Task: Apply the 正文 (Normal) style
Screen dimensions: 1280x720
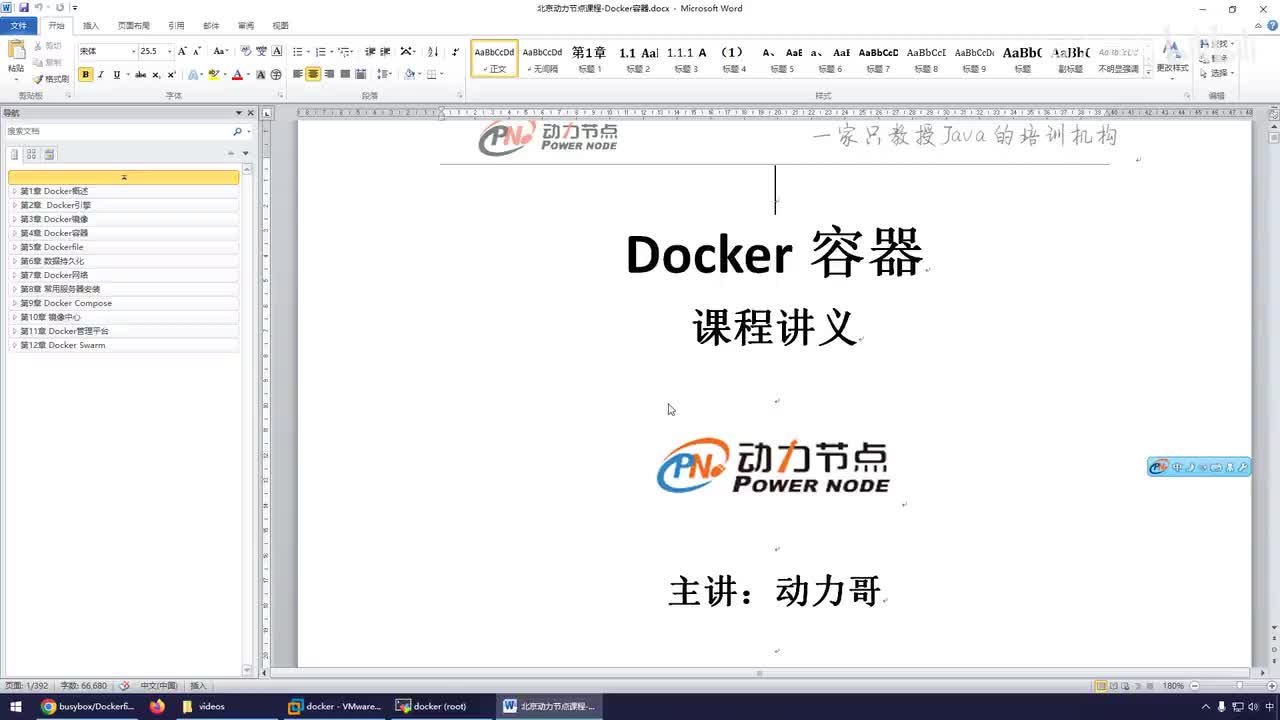Action: 495,58
